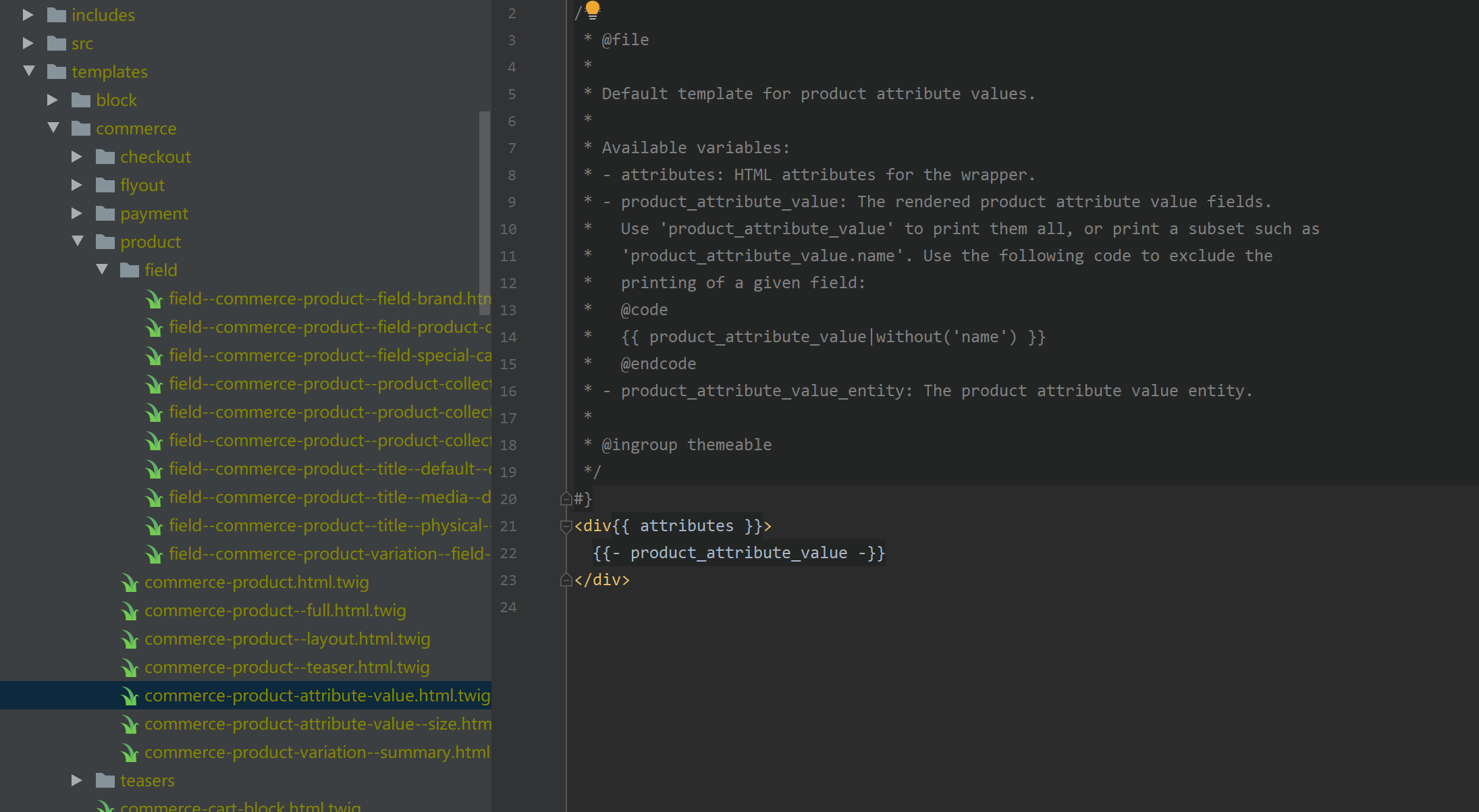
Task: Select the includes folder icon
Action: [x=57, y=15]
